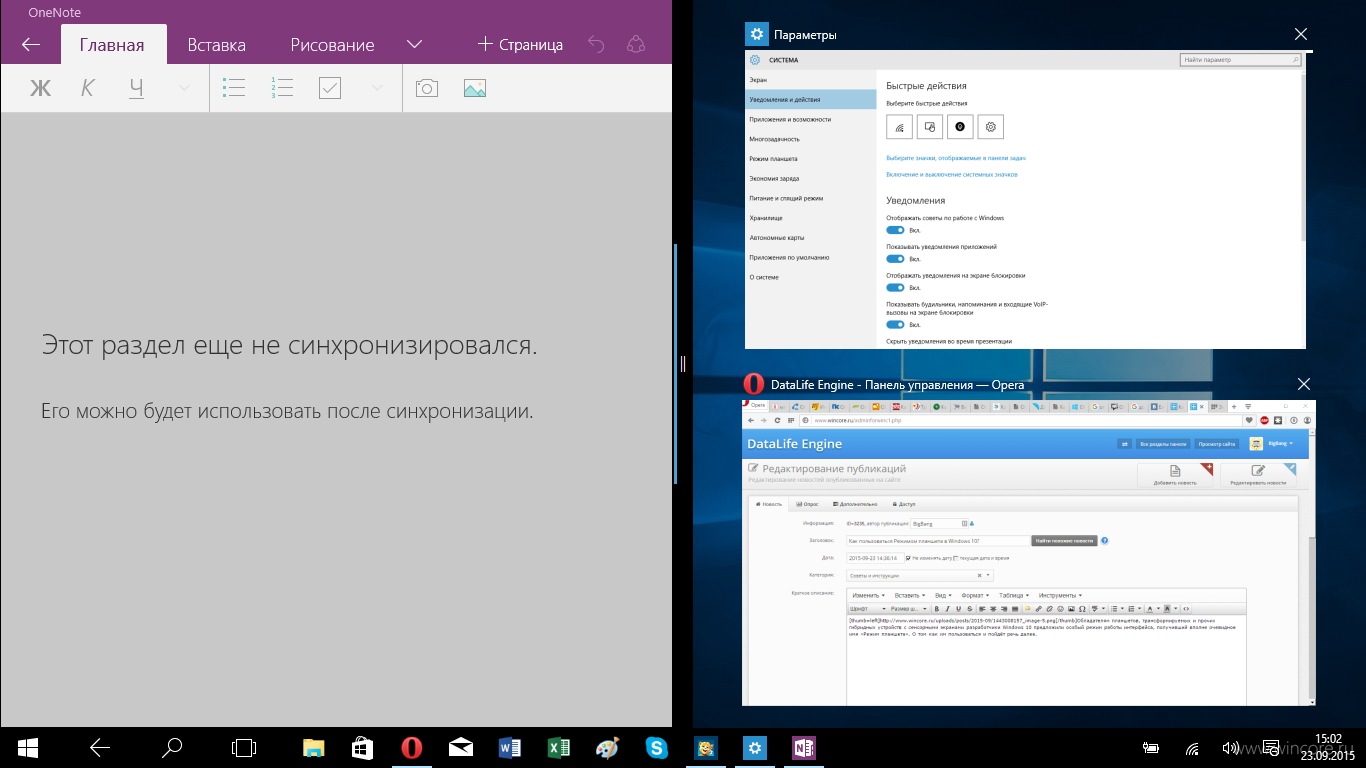
Task: Click the black circular quick action tile in Параметры
Action: click(960, 127)
